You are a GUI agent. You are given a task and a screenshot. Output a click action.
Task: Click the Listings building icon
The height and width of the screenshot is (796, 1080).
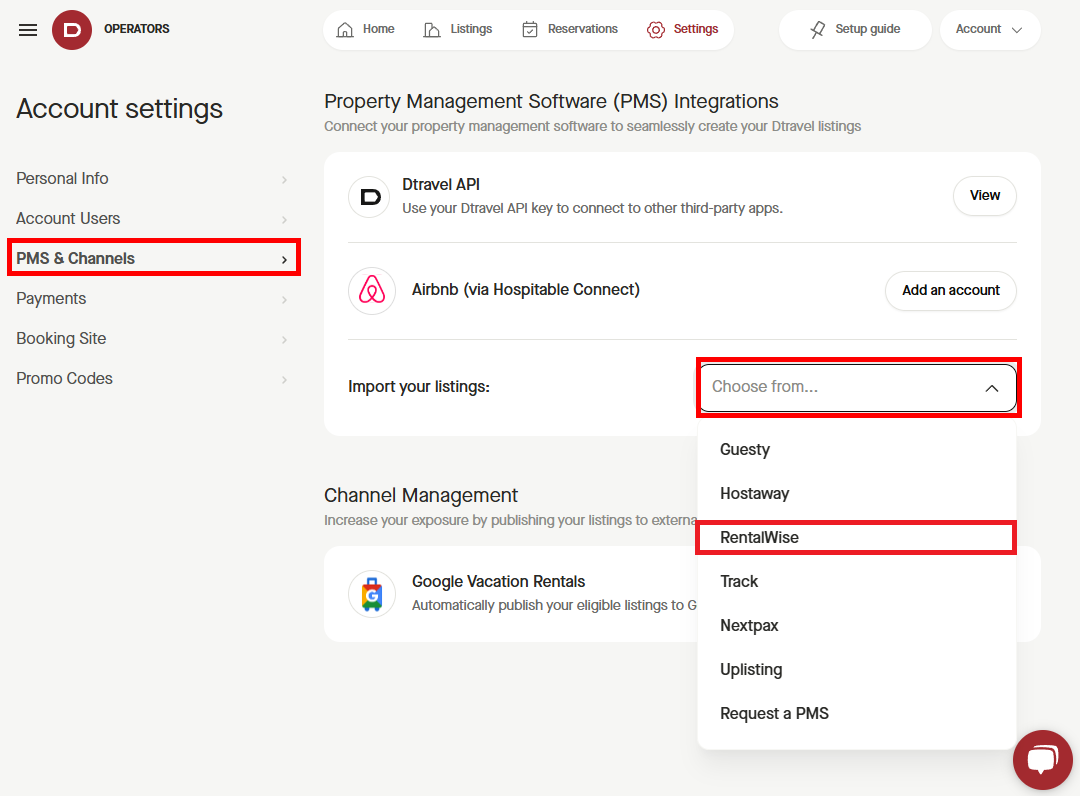tap(432, 30)
